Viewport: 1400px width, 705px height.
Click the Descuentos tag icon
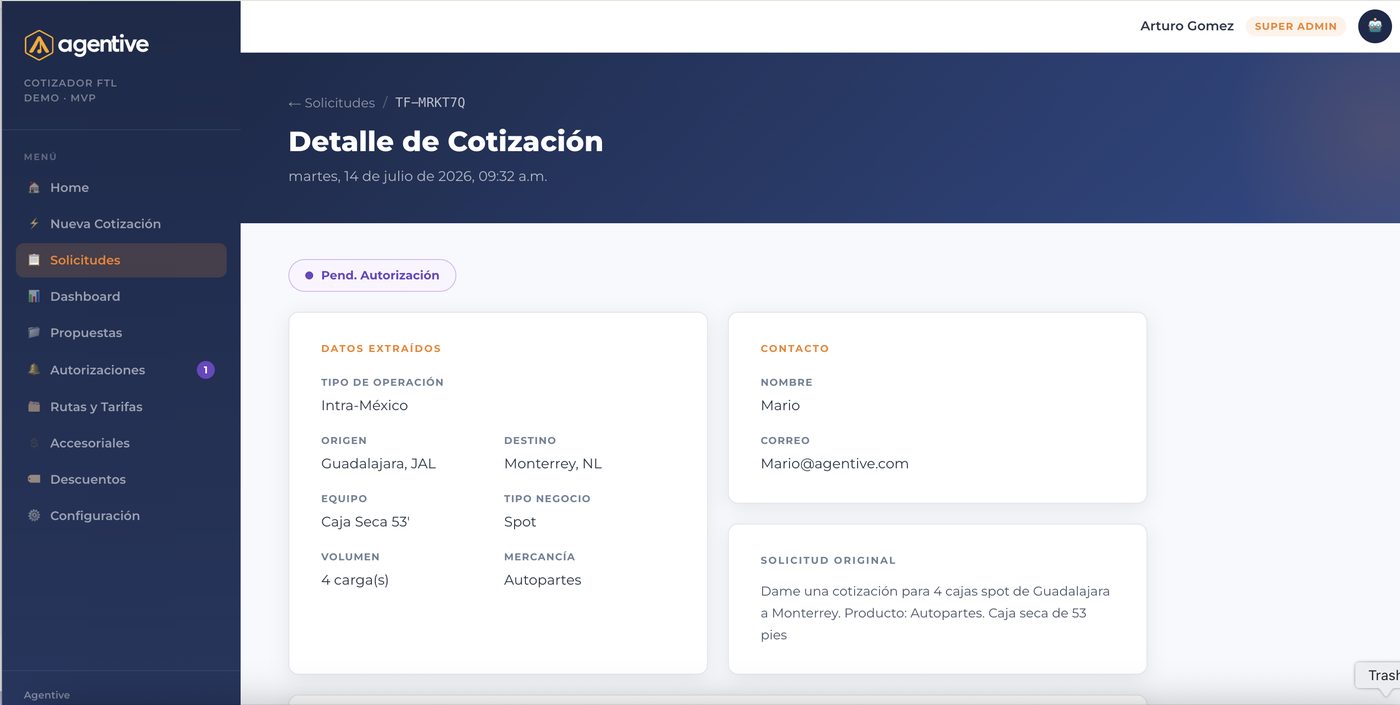(34, 480)
